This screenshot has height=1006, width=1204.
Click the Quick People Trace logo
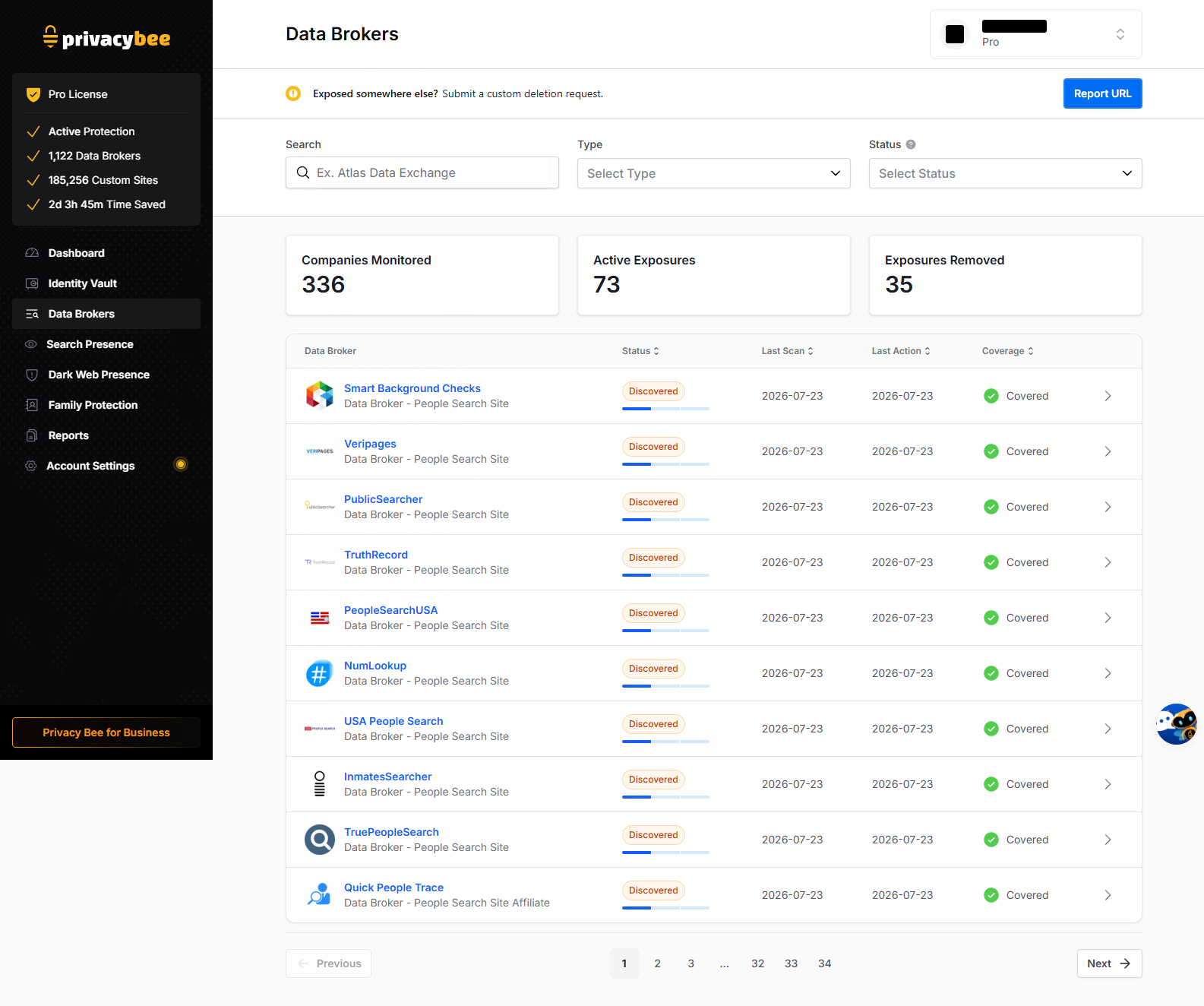pos(320,894)
